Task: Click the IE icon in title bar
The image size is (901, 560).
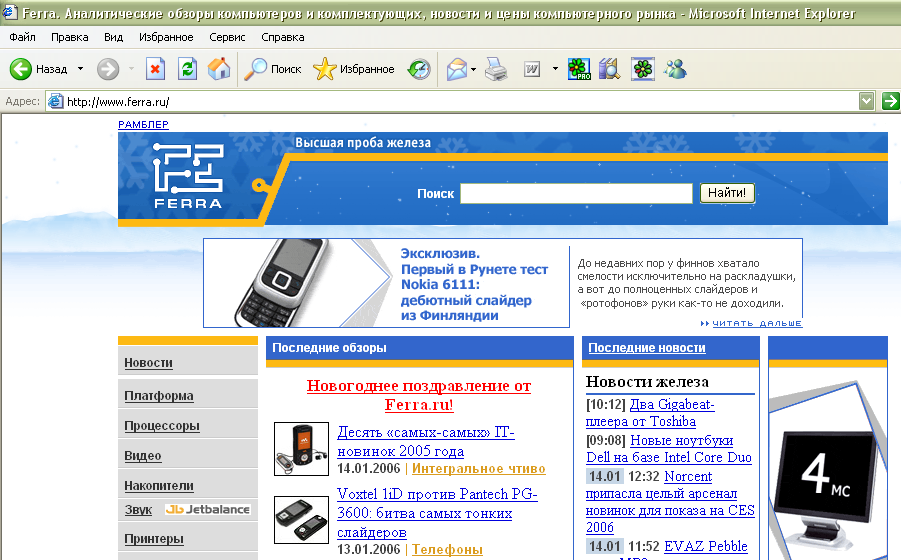Action: [10, 12]
